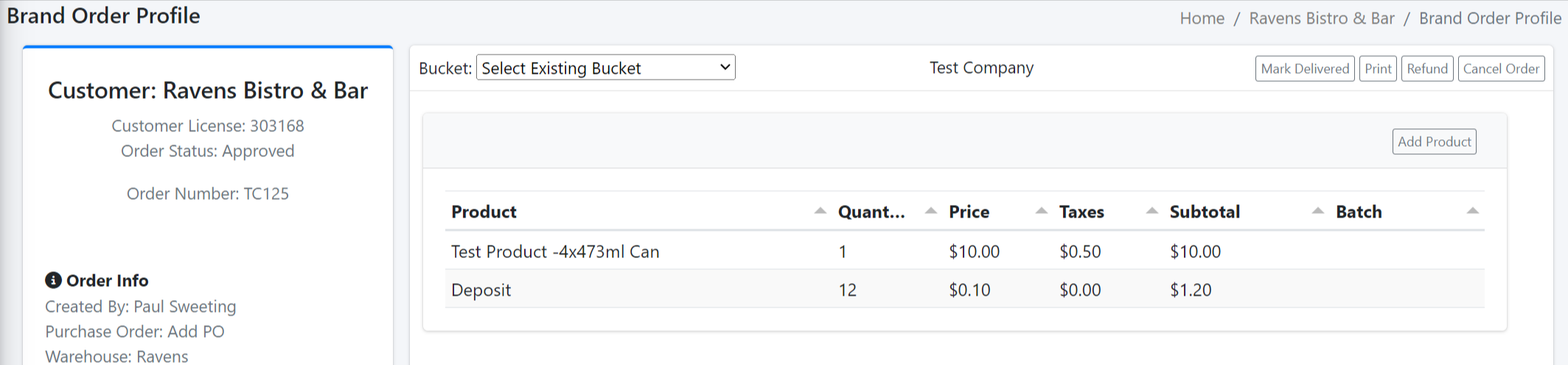Sort by Batch column arrow
The image size is (1568, 365).
pos(1472,212)
